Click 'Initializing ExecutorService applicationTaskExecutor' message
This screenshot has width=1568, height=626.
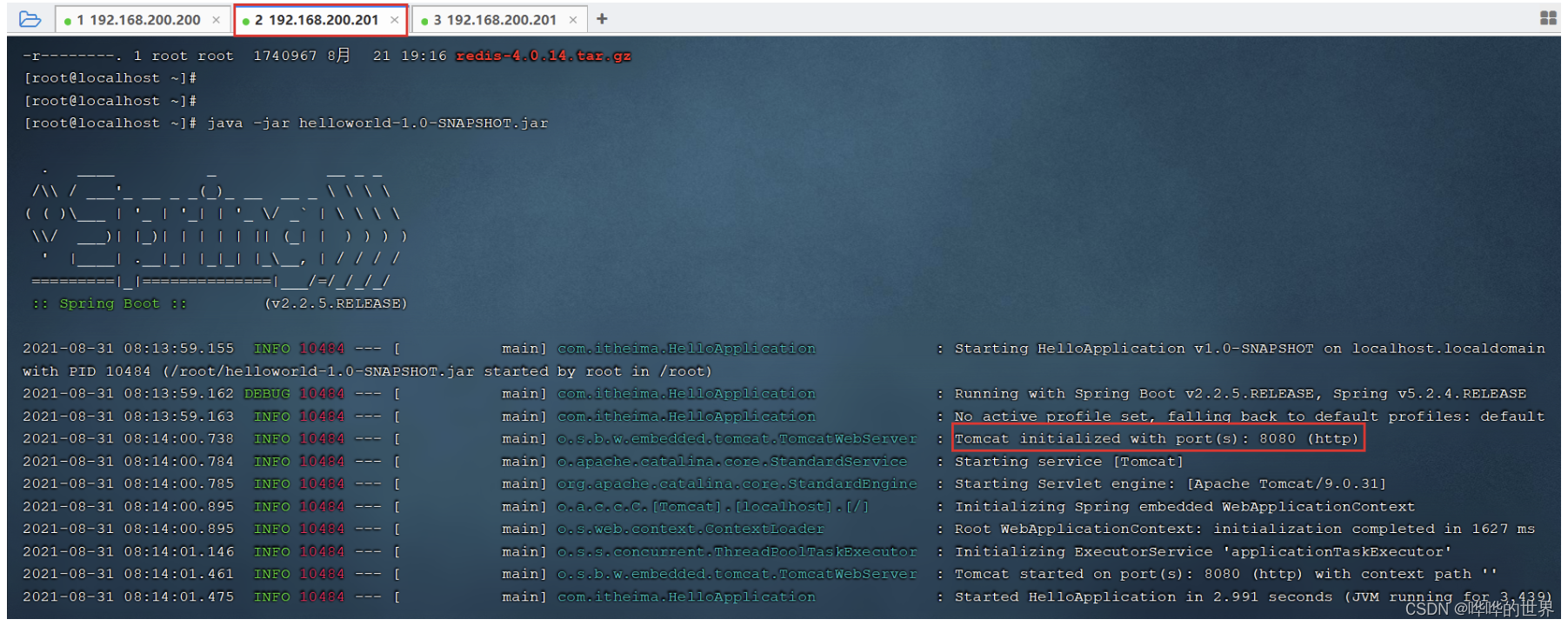point(1203,551)
